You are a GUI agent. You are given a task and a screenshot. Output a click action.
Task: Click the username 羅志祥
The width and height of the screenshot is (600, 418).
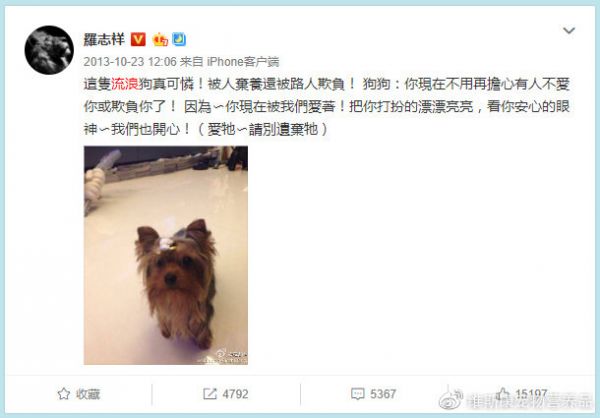click(x=104, y=39)
